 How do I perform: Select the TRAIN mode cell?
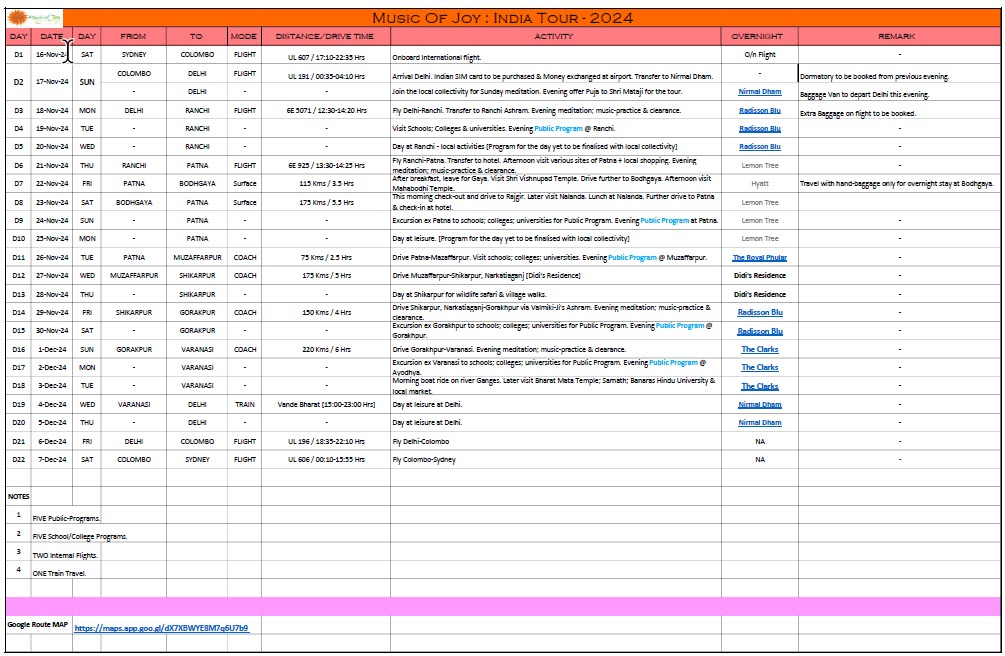(244, 405)
